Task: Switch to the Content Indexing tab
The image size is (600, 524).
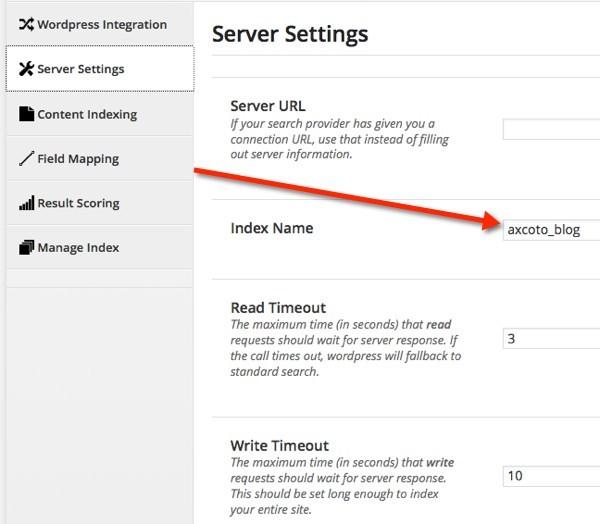Action: click(99, 114)
